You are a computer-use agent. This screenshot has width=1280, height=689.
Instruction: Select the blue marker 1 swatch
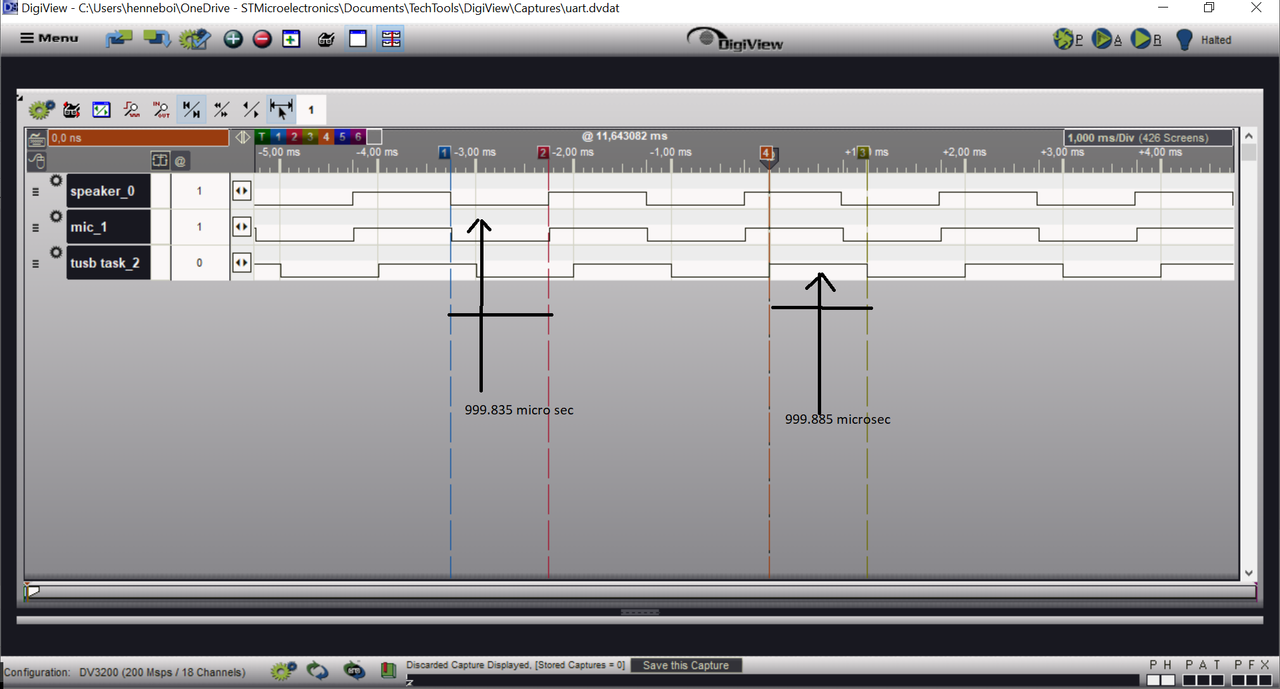pyautogui.click(x=278, y=137)
